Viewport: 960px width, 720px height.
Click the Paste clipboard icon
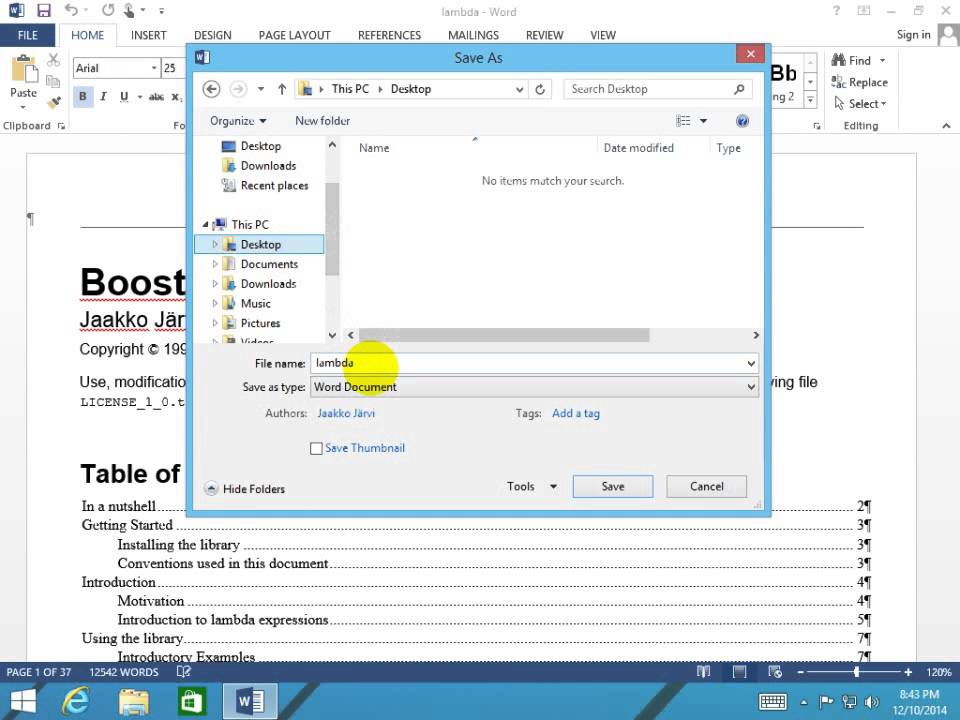[x=24, y=69]
